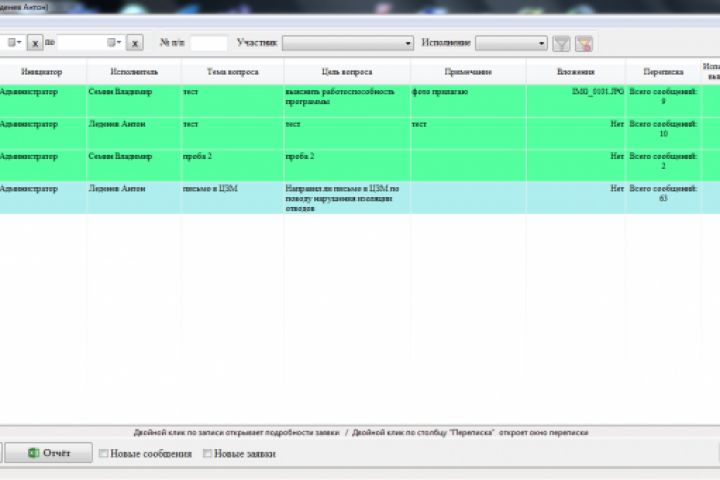Sort by the 'Переписка' column header

663,72
